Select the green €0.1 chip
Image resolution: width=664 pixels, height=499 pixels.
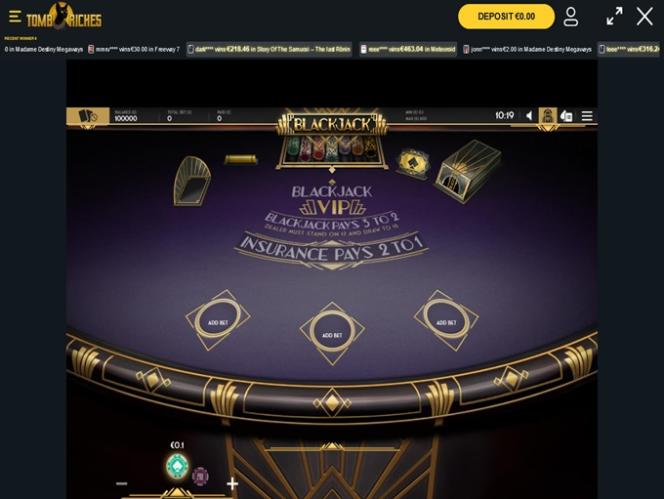(177, 466)
